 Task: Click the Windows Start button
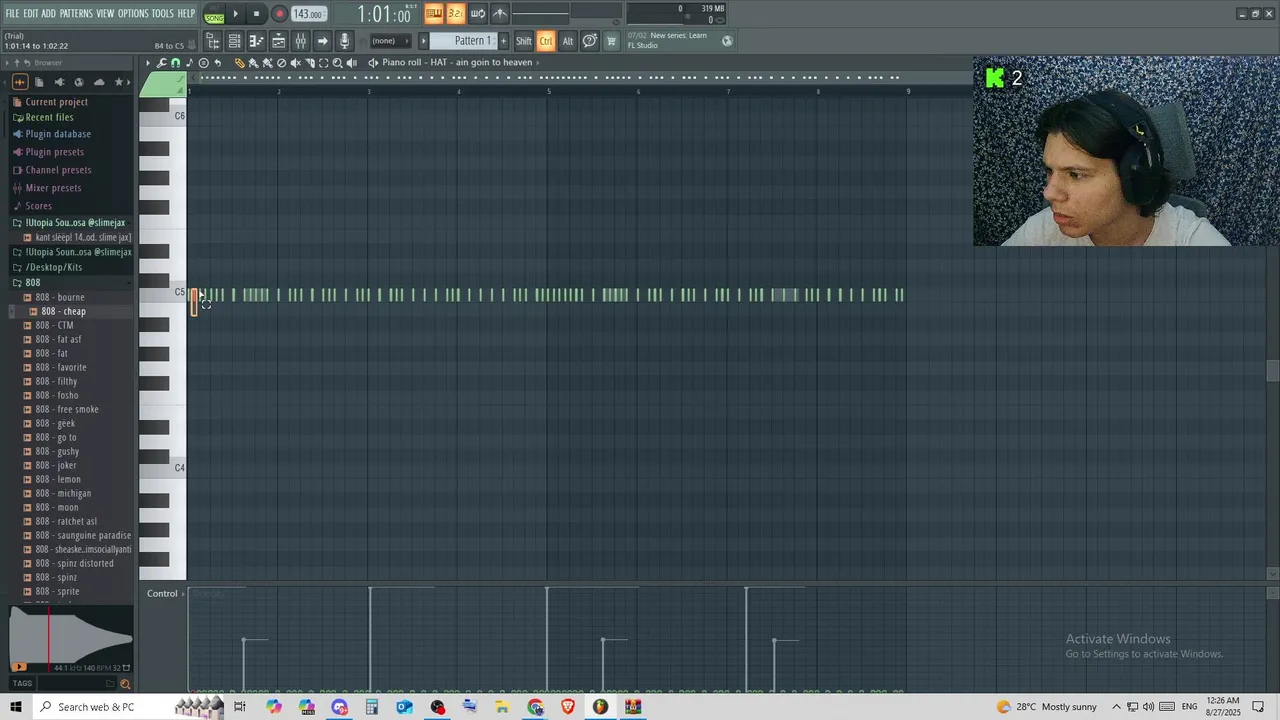click(16, 707)
